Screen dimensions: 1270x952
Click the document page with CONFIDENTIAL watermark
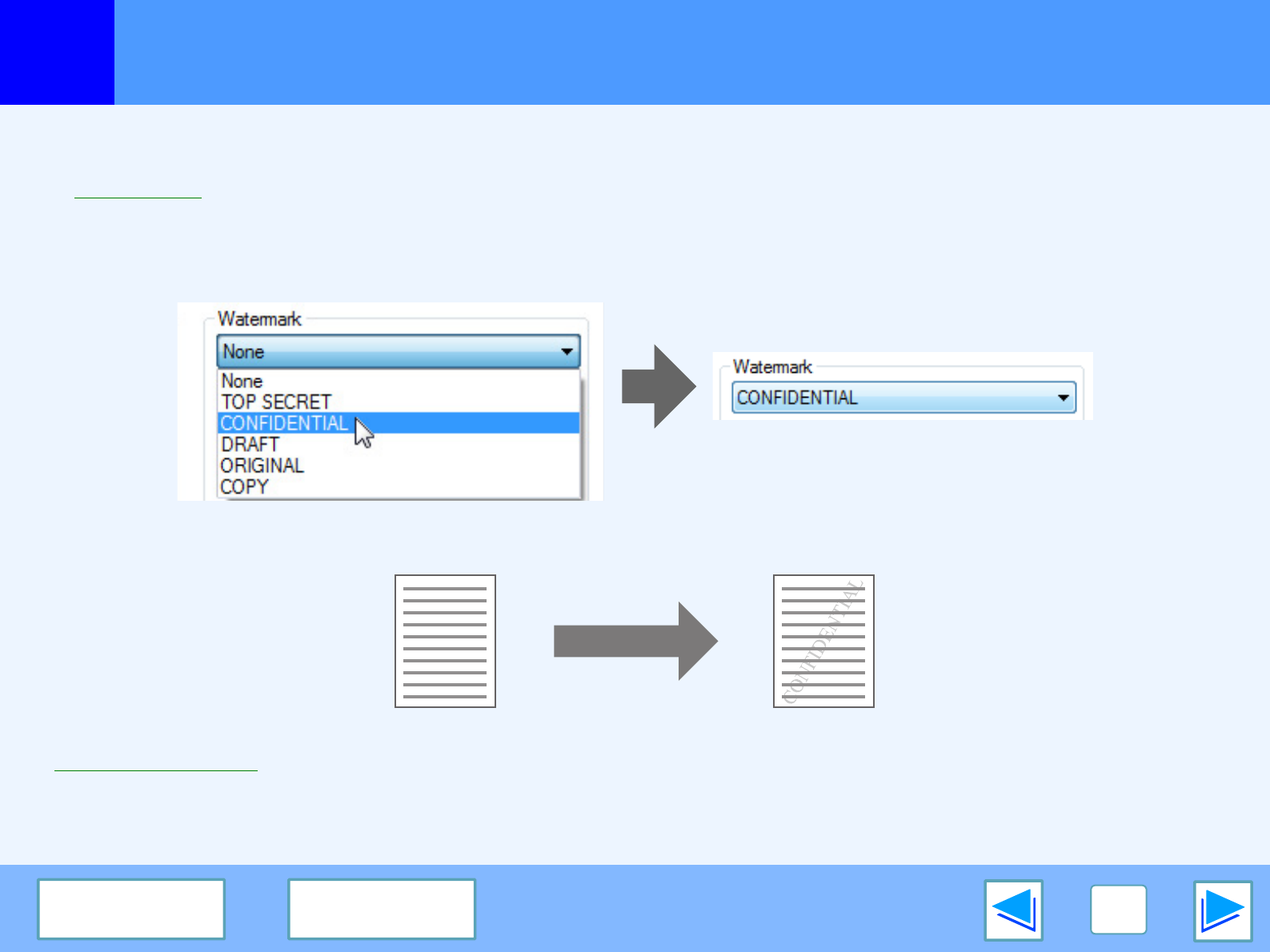pyautogui.click(x=823, y=641)
